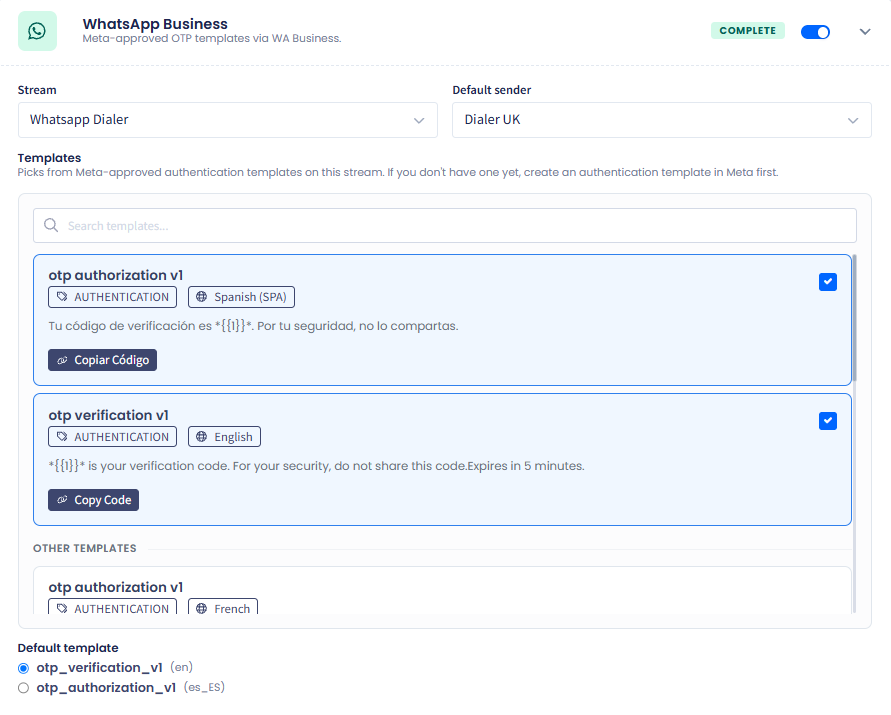
Task: Click the French otp authorization v1 template title
Action: 116,587
